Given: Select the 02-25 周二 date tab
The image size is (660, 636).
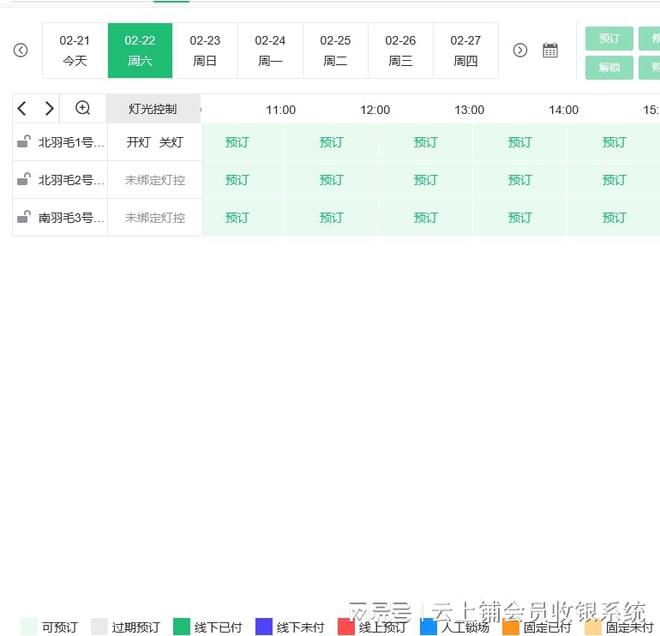Looking at the screenshot, I should click(335, 51).
